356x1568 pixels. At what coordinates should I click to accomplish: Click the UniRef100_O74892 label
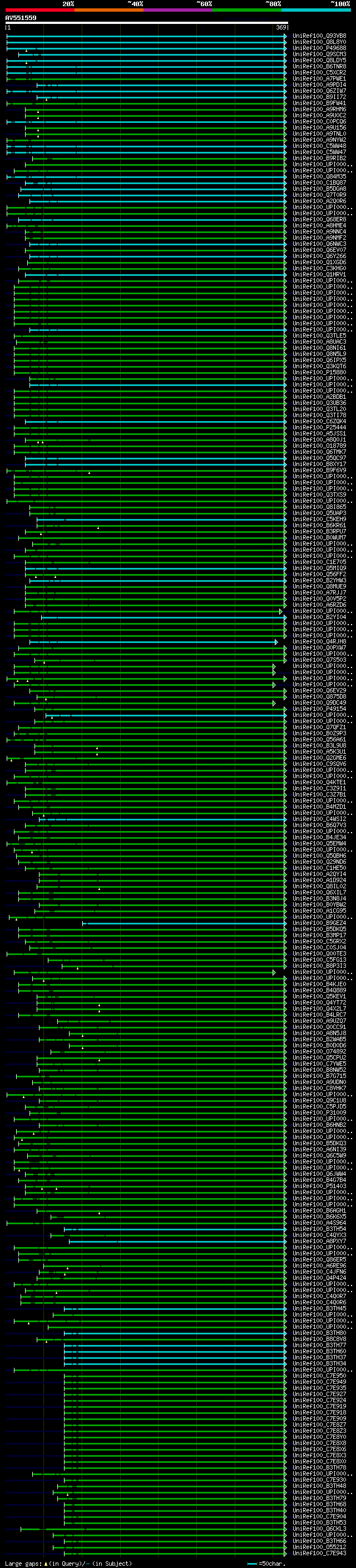tap(319, 1052)
